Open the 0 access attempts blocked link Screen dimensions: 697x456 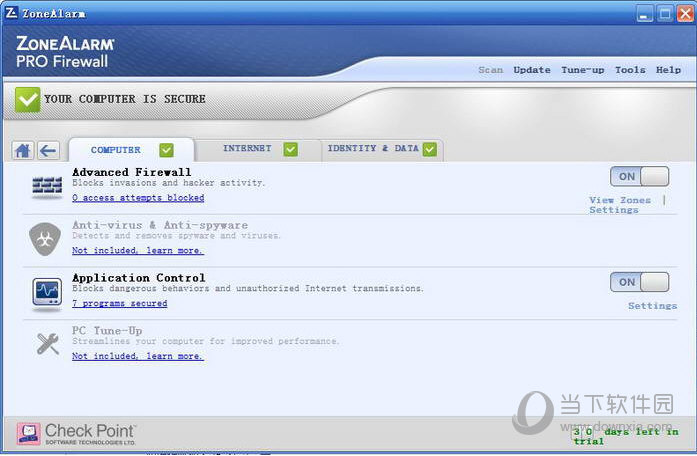(x=138, y=198)
